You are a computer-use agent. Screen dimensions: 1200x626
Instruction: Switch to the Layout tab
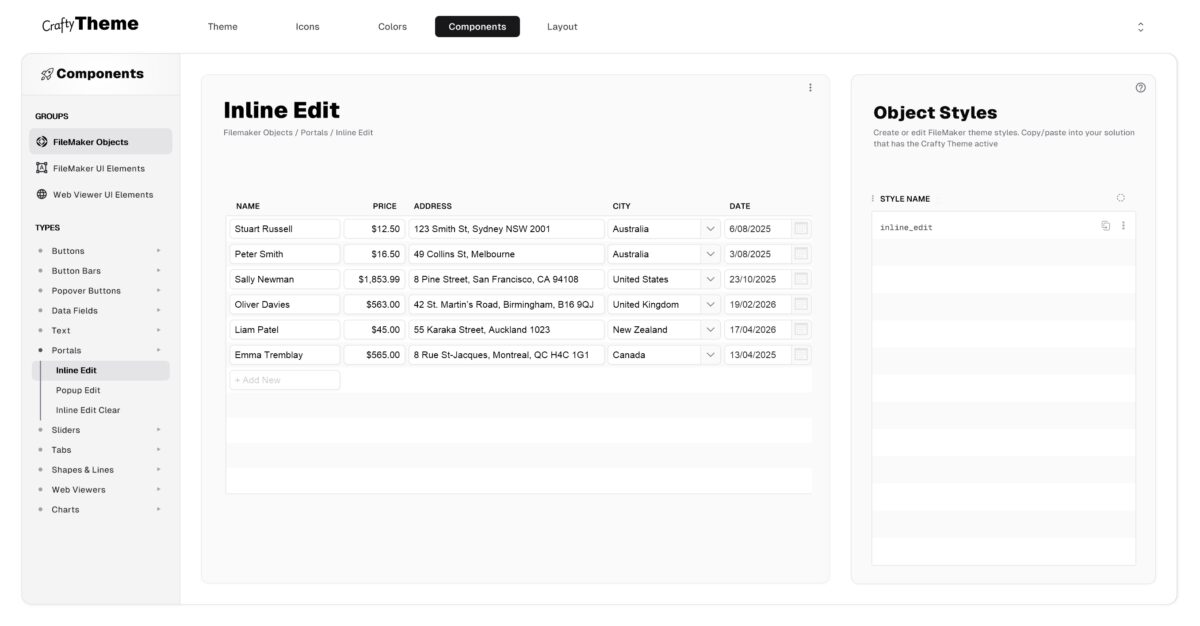562,27
